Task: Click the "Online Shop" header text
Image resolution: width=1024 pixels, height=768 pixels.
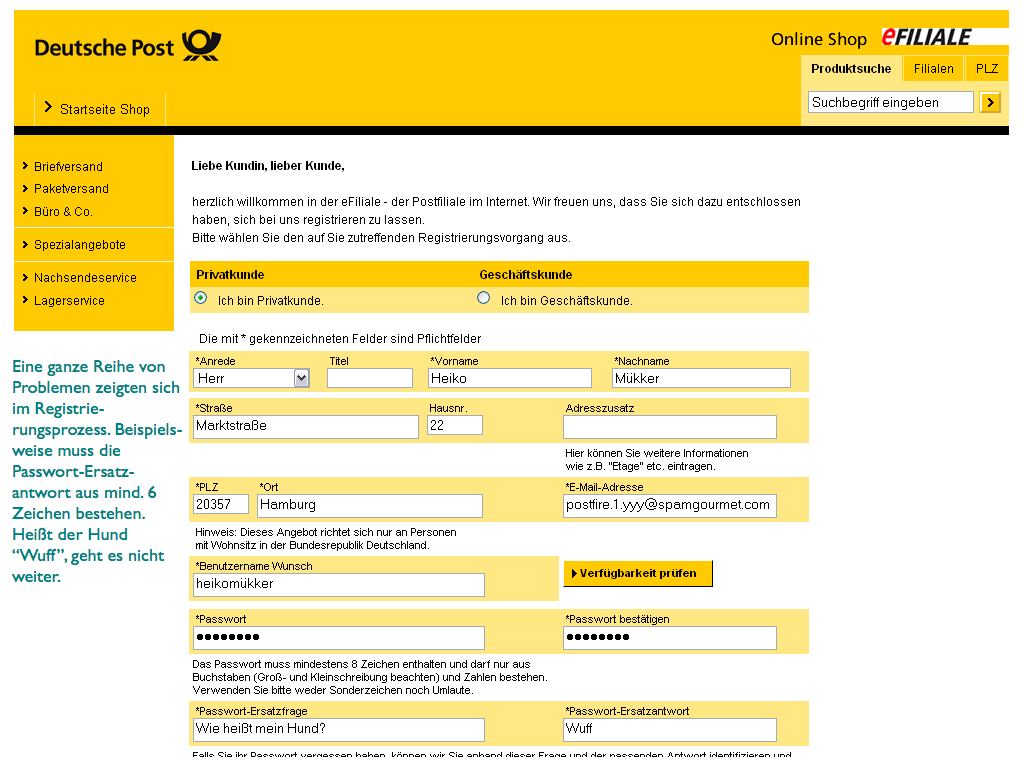Action: click(819, 39)
